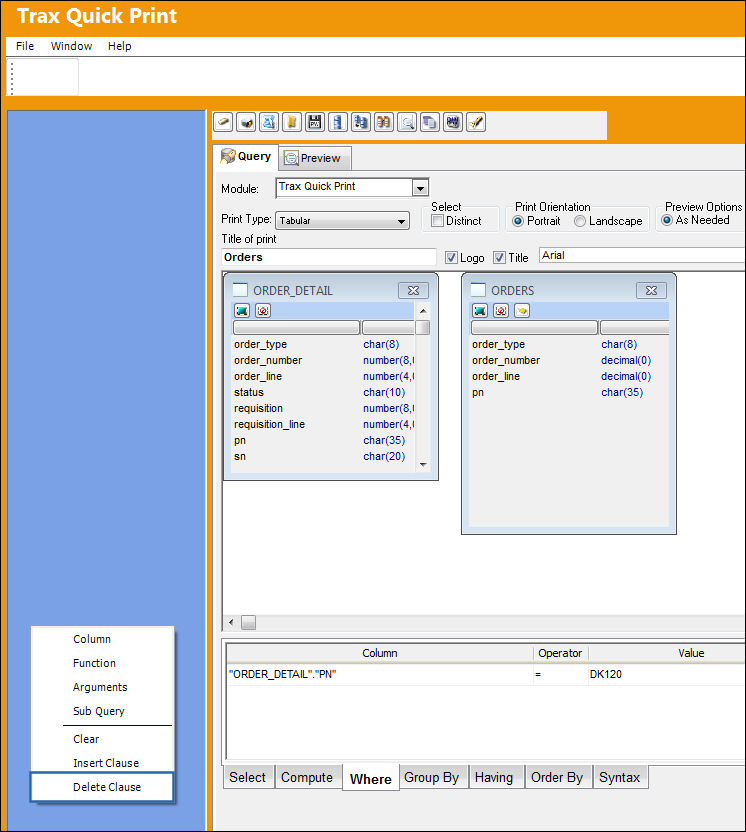Open the Syntax tab
Screen dimensions: 746x832
(620, 777)
